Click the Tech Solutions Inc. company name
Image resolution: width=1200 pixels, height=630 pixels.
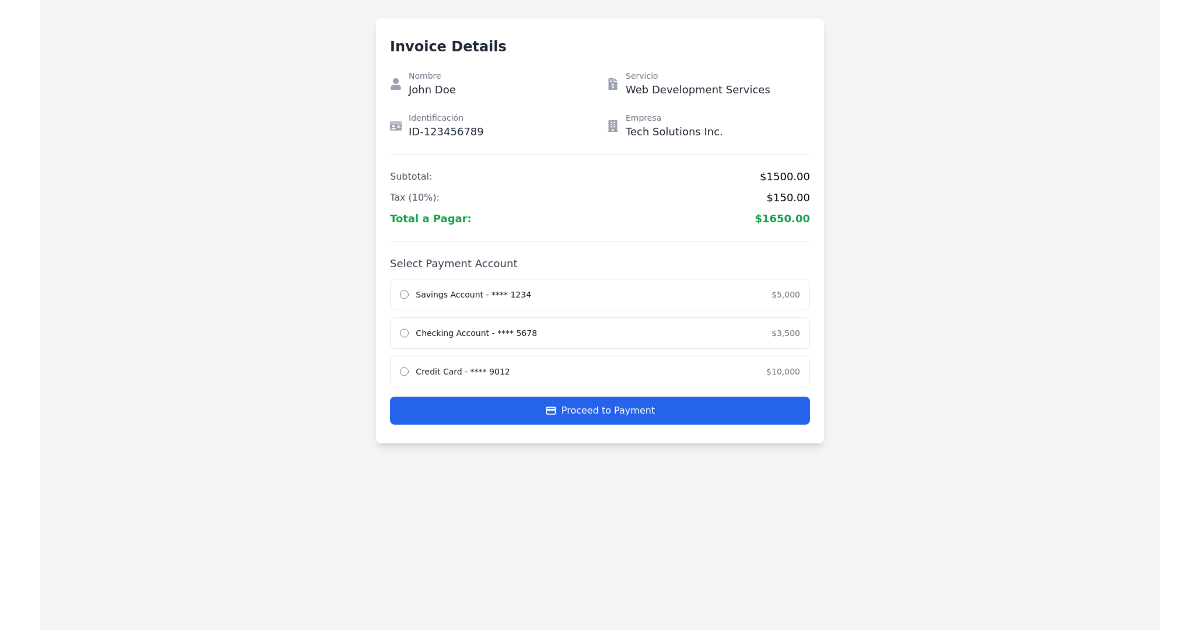[676, 131]
